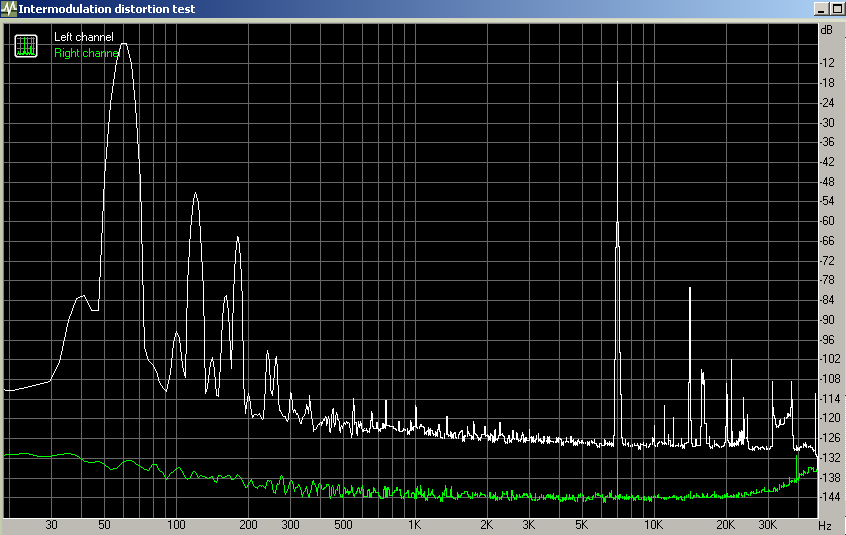
Task: Click the "1K" frequency label
Action: click(414, 525)
